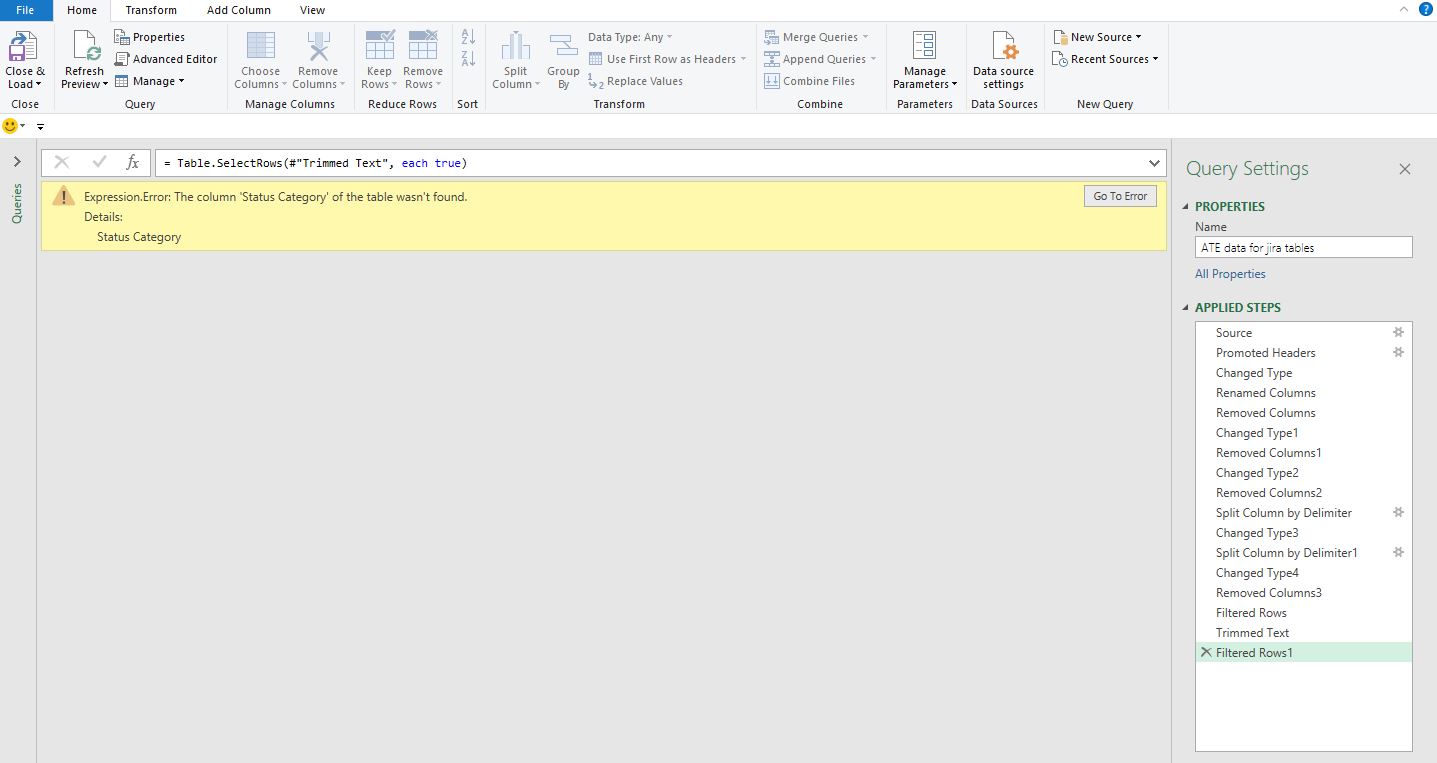Click Remove Columns icon
This screenshot has height=763, width=1437.
(318, 46)
